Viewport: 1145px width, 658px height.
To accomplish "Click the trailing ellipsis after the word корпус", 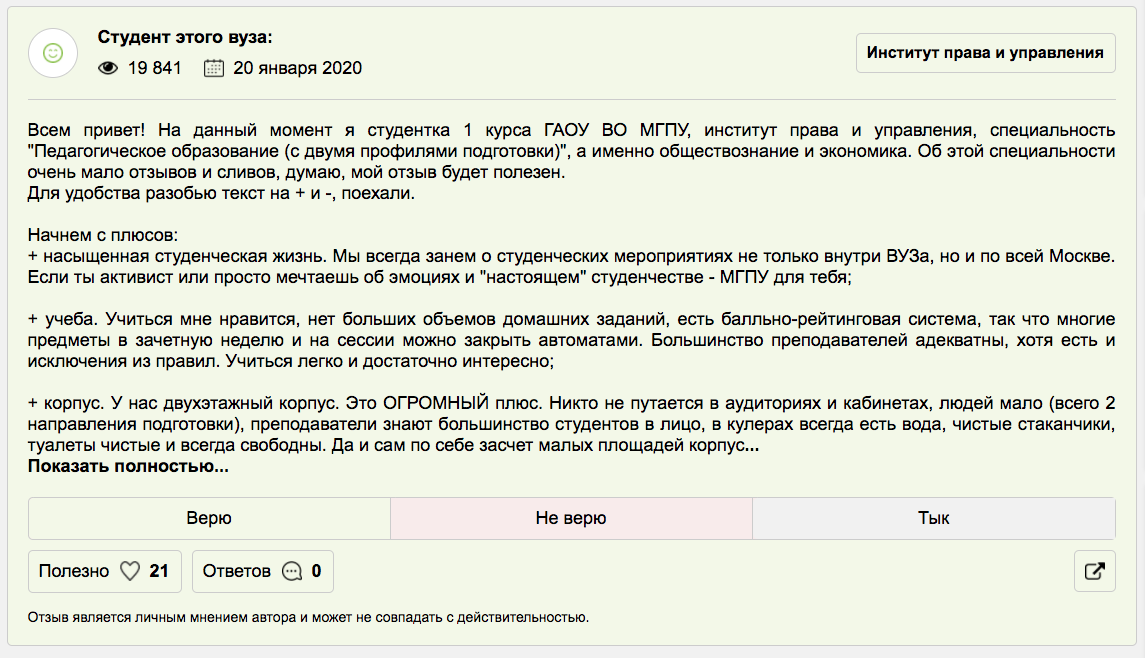I will coord(751,447).
